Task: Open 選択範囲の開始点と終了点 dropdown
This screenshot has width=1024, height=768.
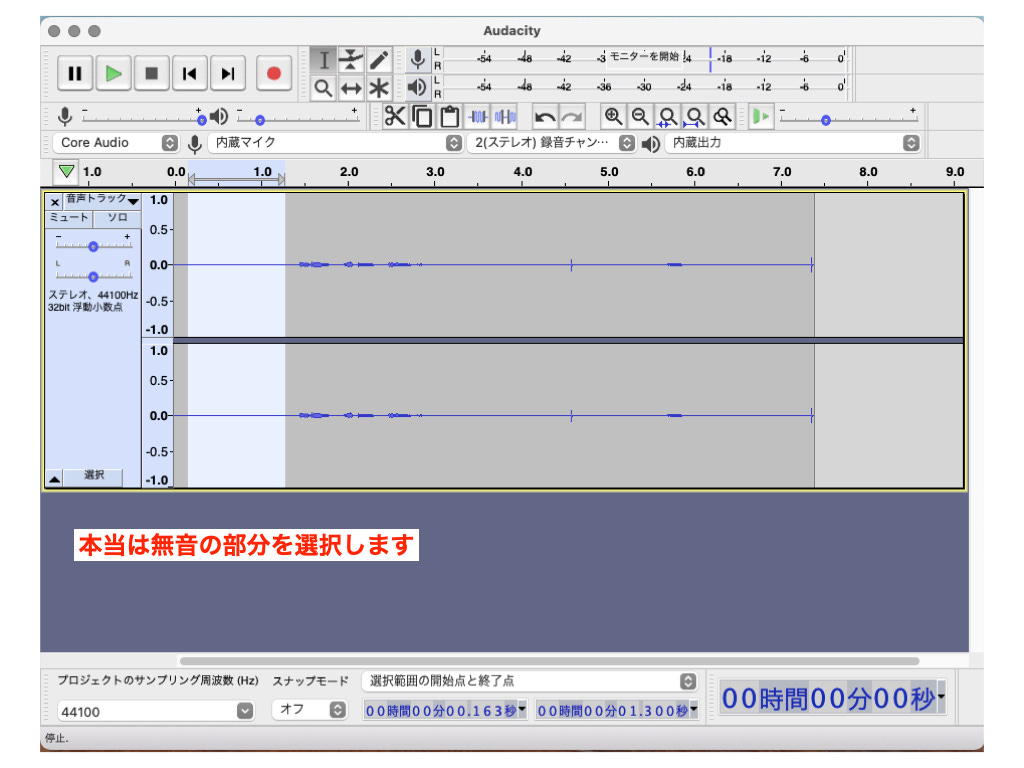Action: (x=530, y=681)
